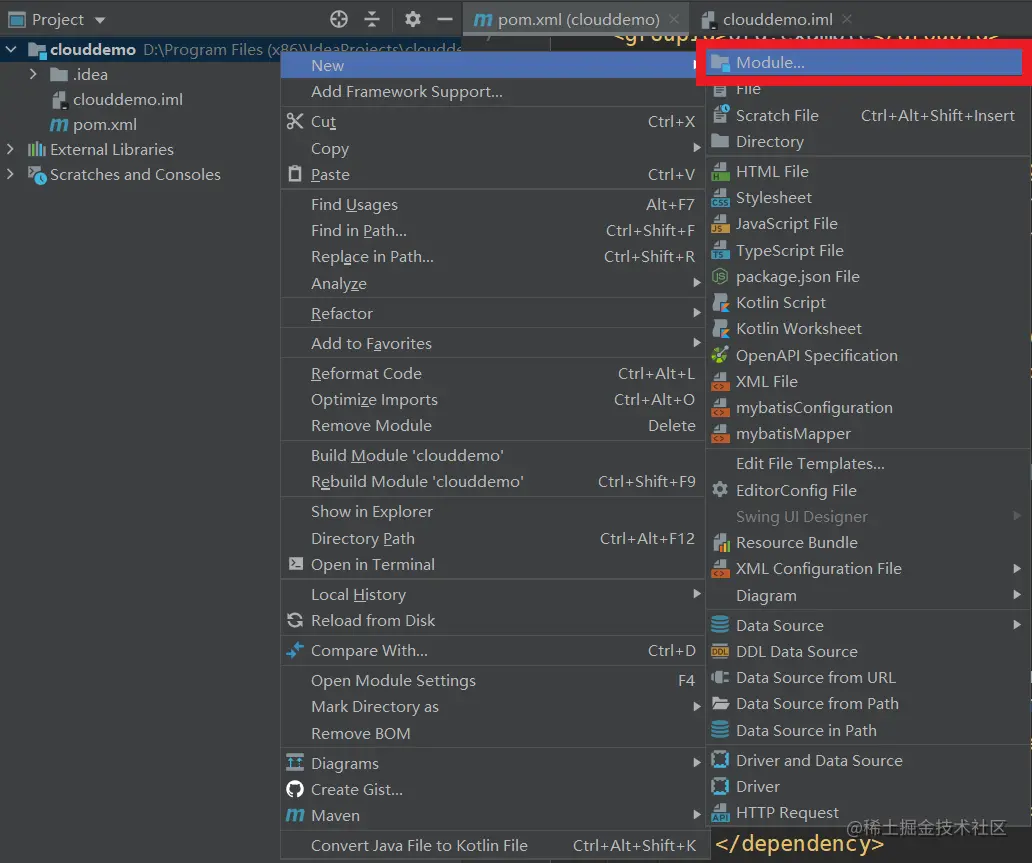Image resolution: width=1032 pixels, height=863 pixels.
Task: Click the Driver and Data Source icon
Action: 721,760
